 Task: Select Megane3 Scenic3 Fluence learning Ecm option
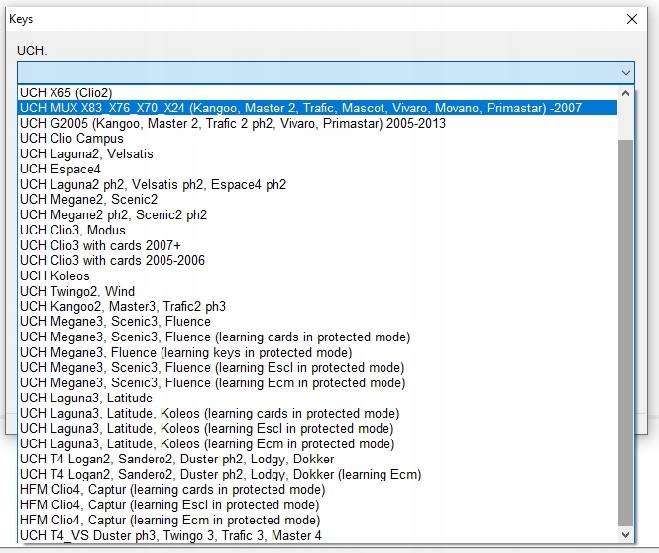click(318, 382)
